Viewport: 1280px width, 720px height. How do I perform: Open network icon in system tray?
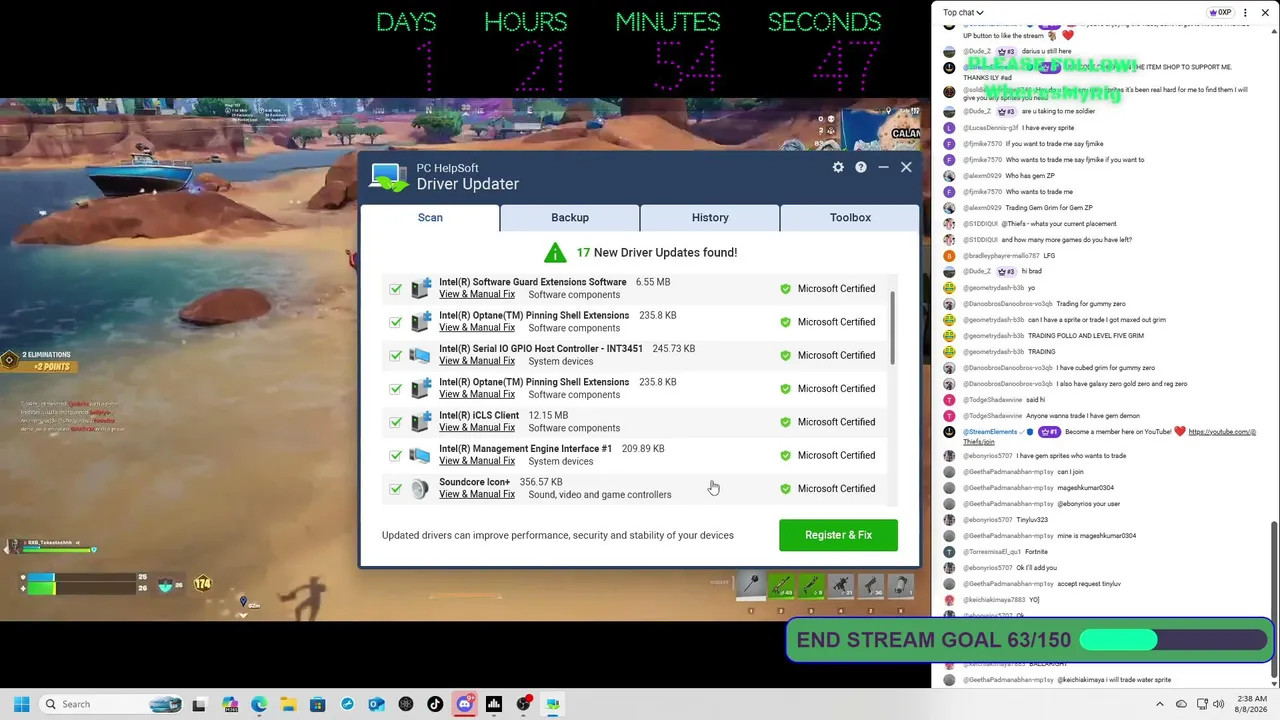pos(1202,704)
